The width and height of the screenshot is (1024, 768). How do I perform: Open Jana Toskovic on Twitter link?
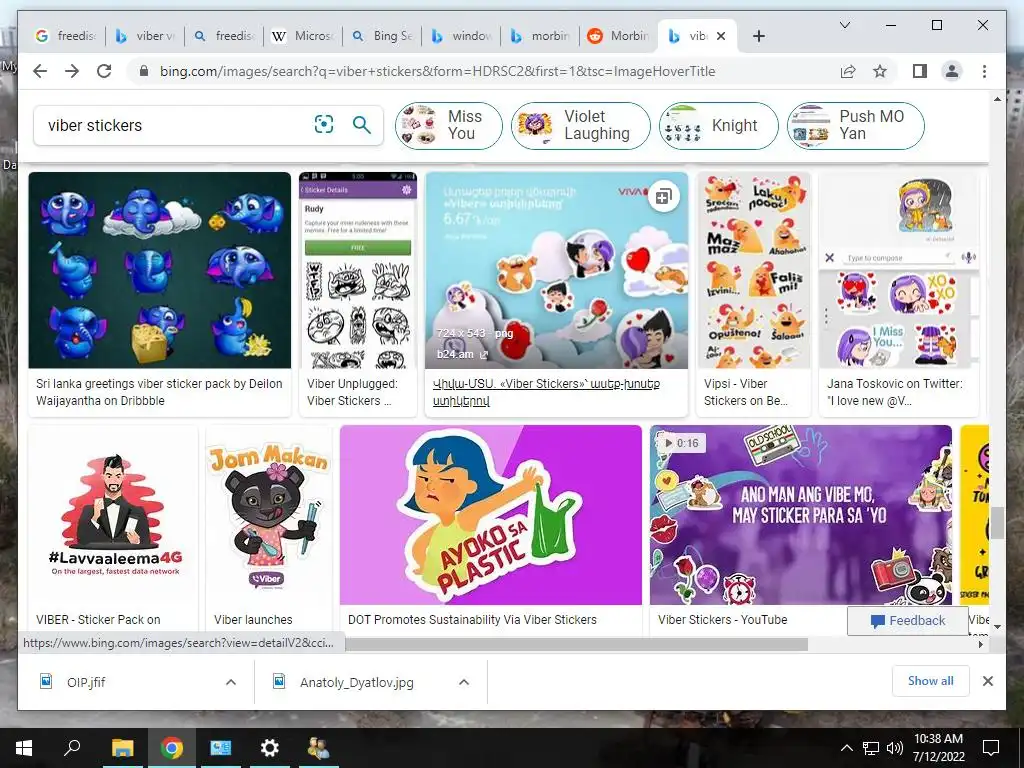(x=895, y=392)
